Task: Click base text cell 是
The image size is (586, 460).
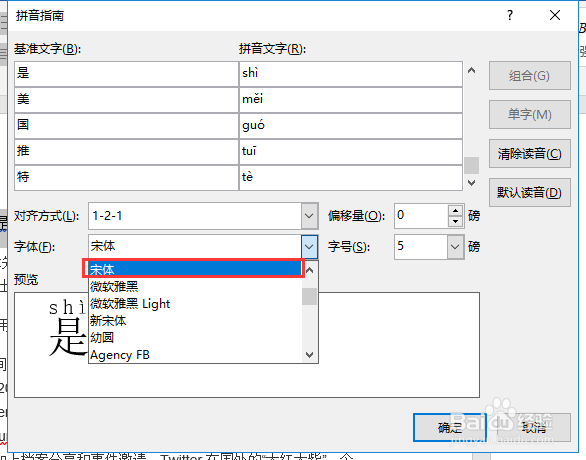Action: (126, 74)
